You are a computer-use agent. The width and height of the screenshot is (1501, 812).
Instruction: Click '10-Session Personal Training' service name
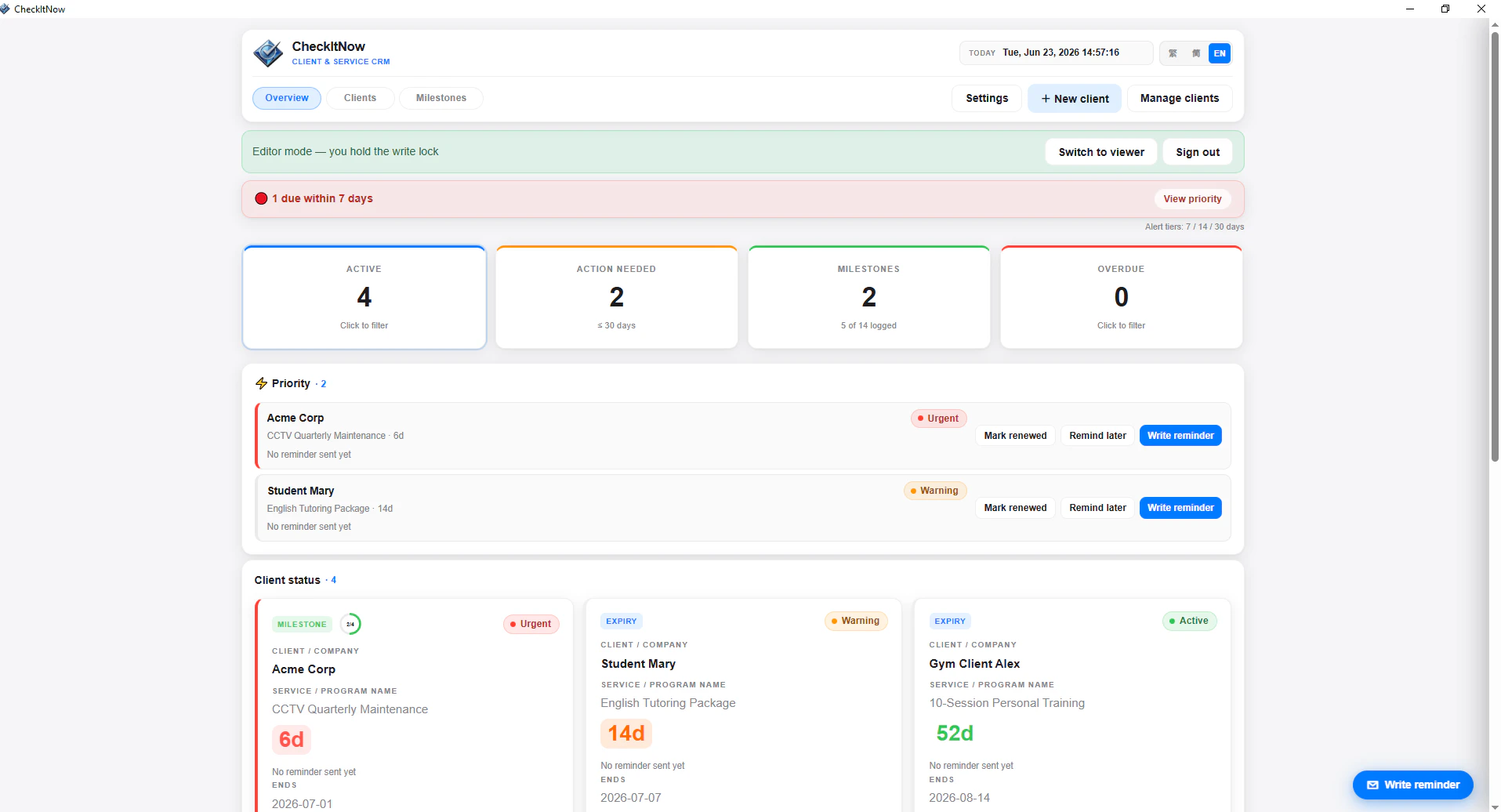[1007, 703]
